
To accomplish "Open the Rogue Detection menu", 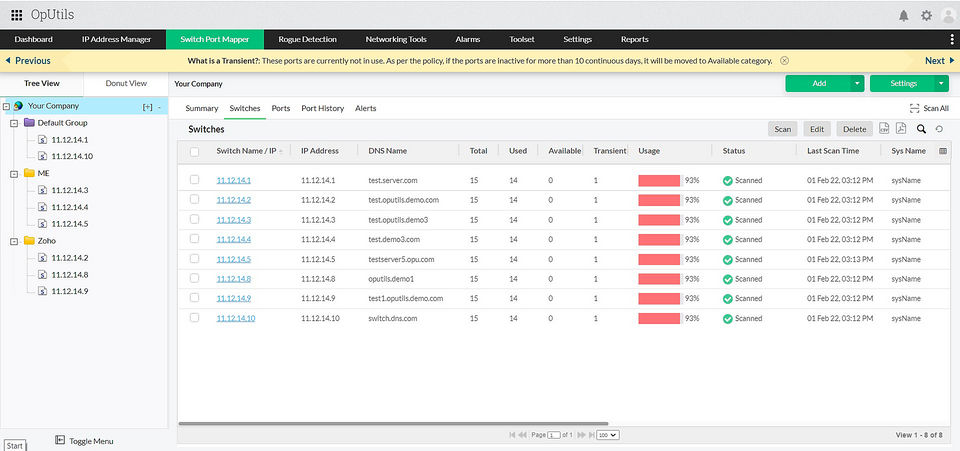I will [307, 39].
